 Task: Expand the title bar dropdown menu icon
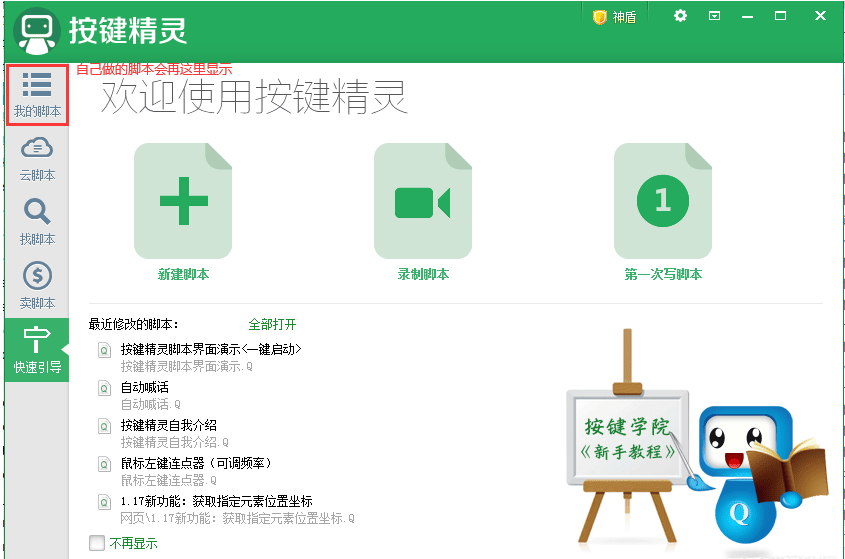[715, 16]
